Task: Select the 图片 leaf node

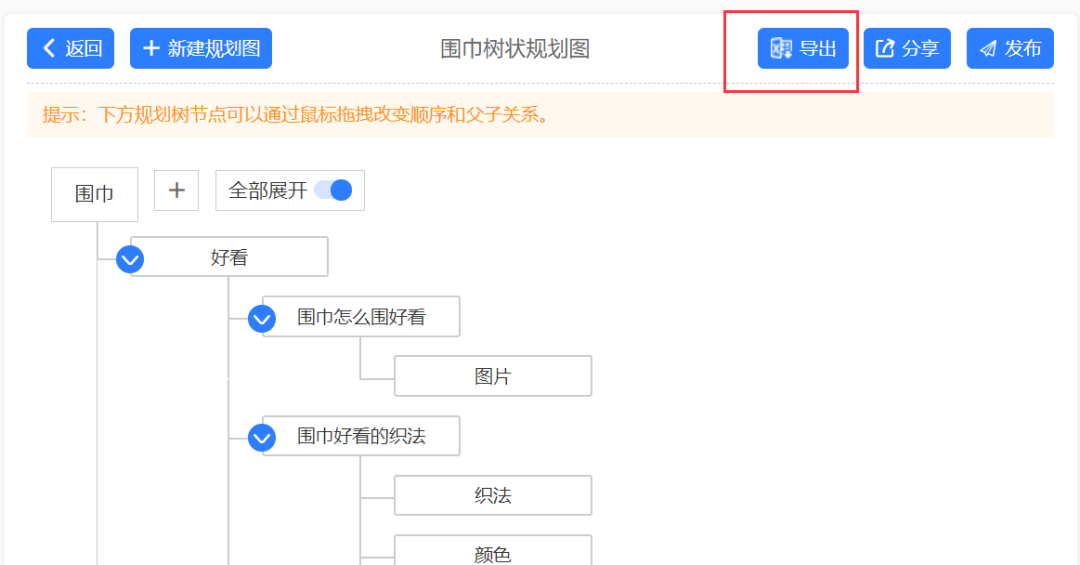Action: point(493,376)
